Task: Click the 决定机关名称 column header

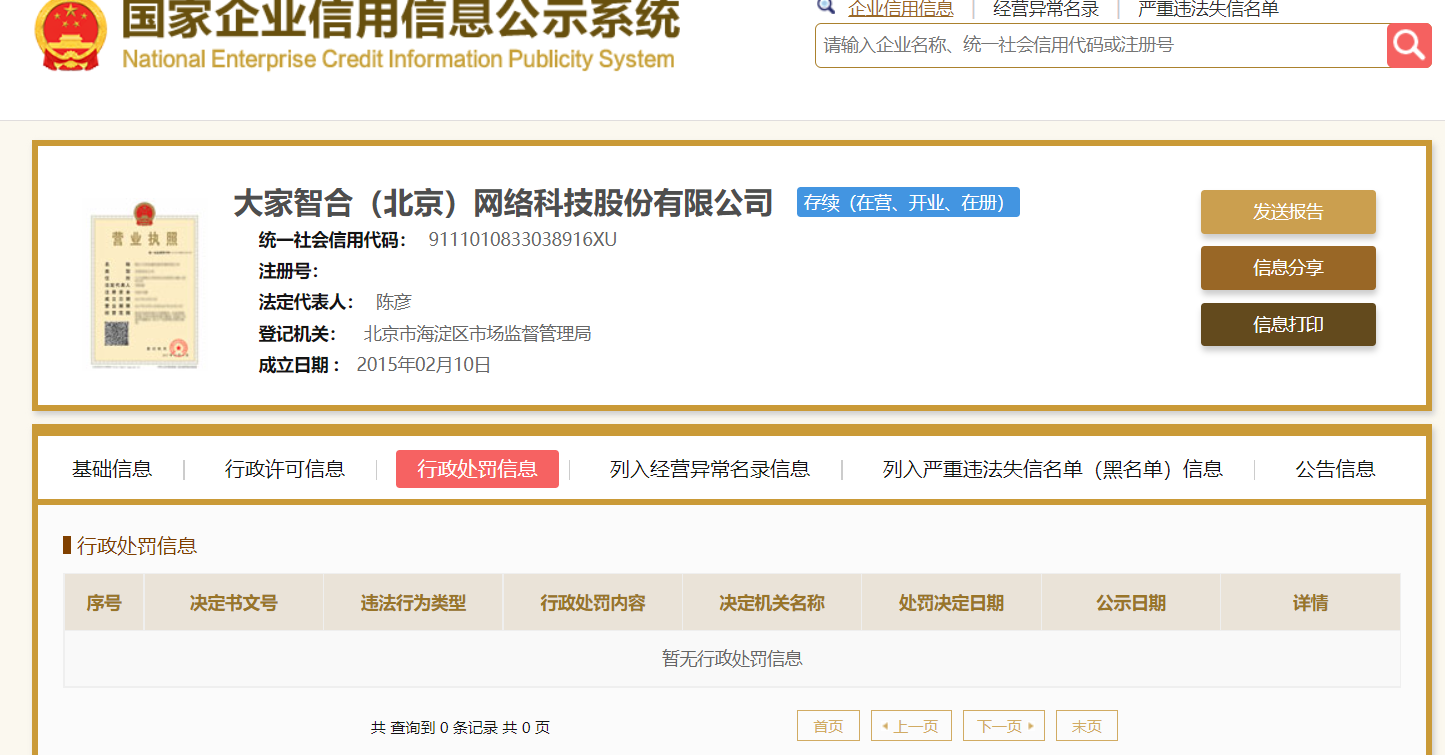Action: [772, 603]
